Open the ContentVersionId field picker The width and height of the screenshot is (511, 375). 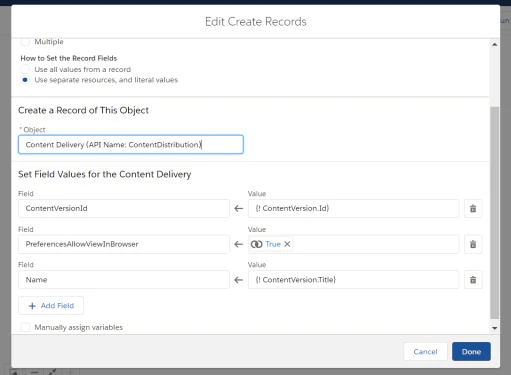(124, 208)
